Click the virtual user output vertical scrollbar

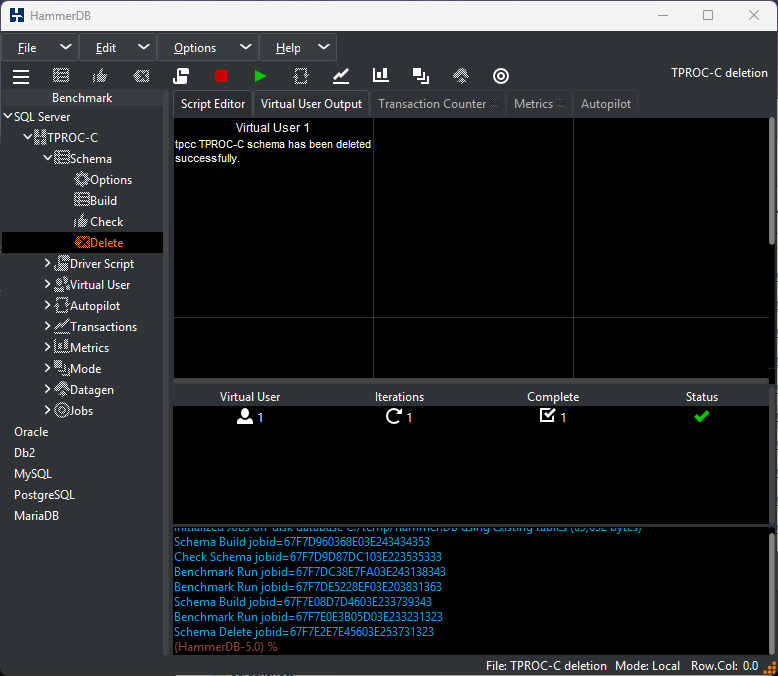(773, 181)
